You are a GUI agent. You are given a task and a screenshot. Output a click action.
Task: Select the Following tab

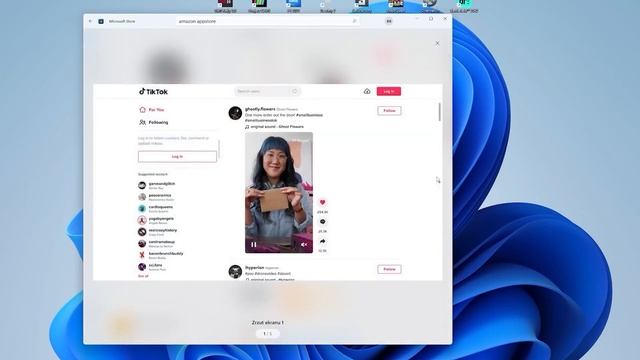coord(154,122)
